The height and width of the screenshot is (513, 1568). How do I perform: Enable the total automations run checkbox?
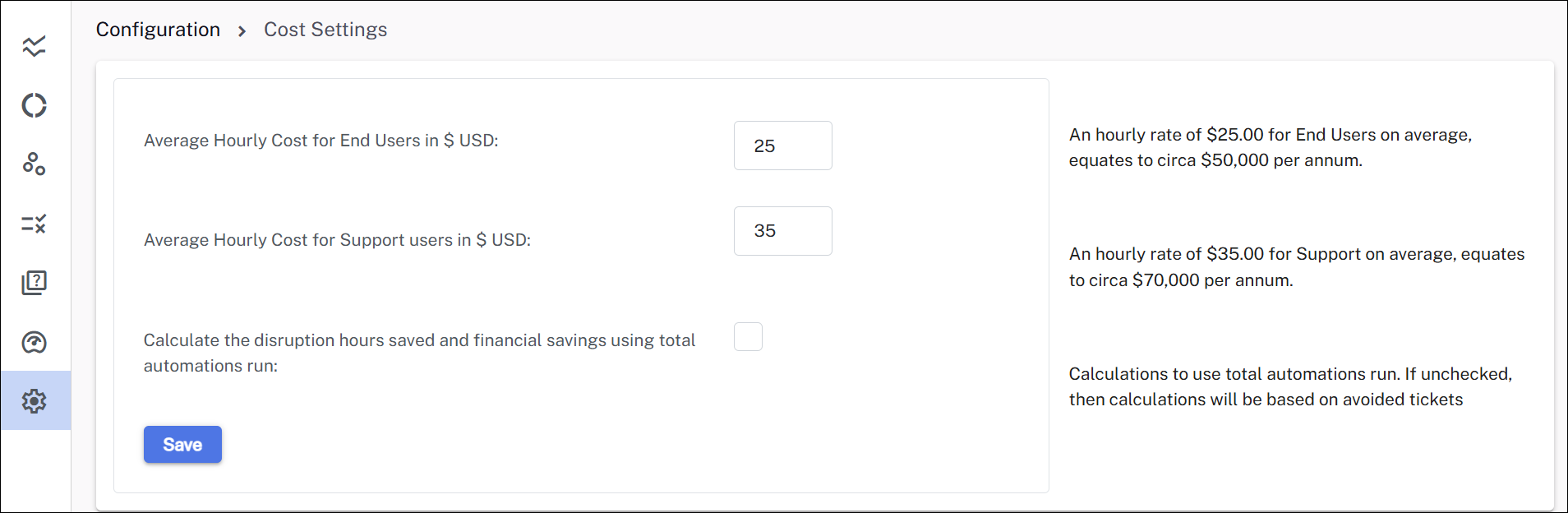tap(748, 337)
